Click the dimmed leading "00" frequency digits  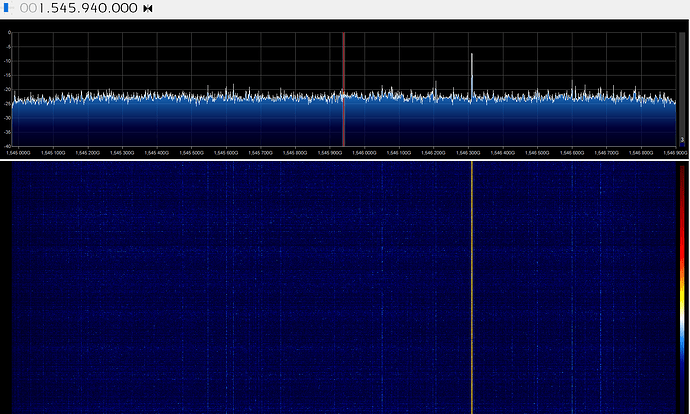coord(28,8)
